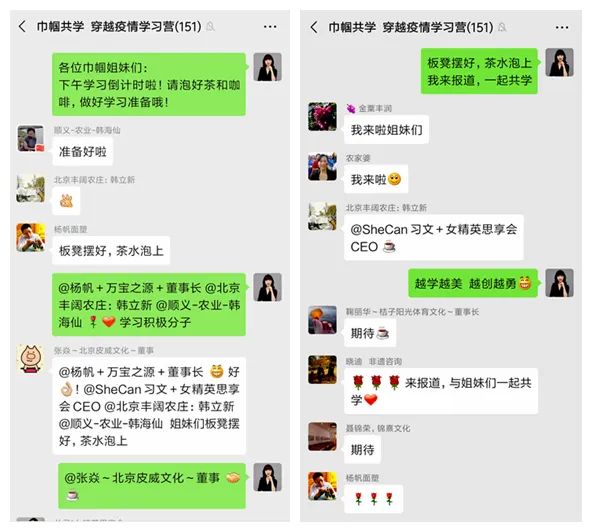
Task: Select the 准备好啦 message bubble
Action: 83,152
